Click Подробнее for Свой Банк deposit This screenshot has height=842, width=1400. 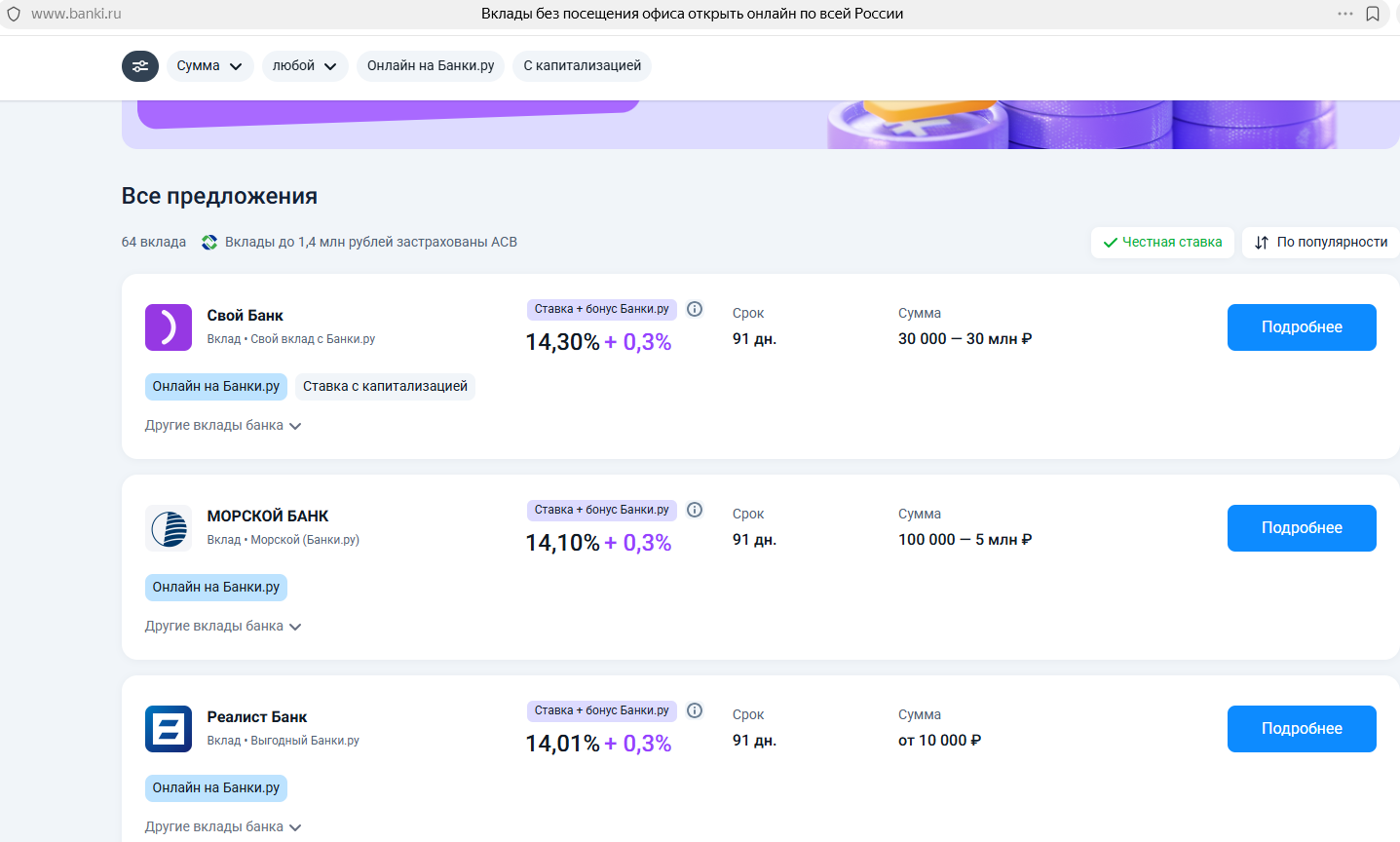(x=1302, y=327)
